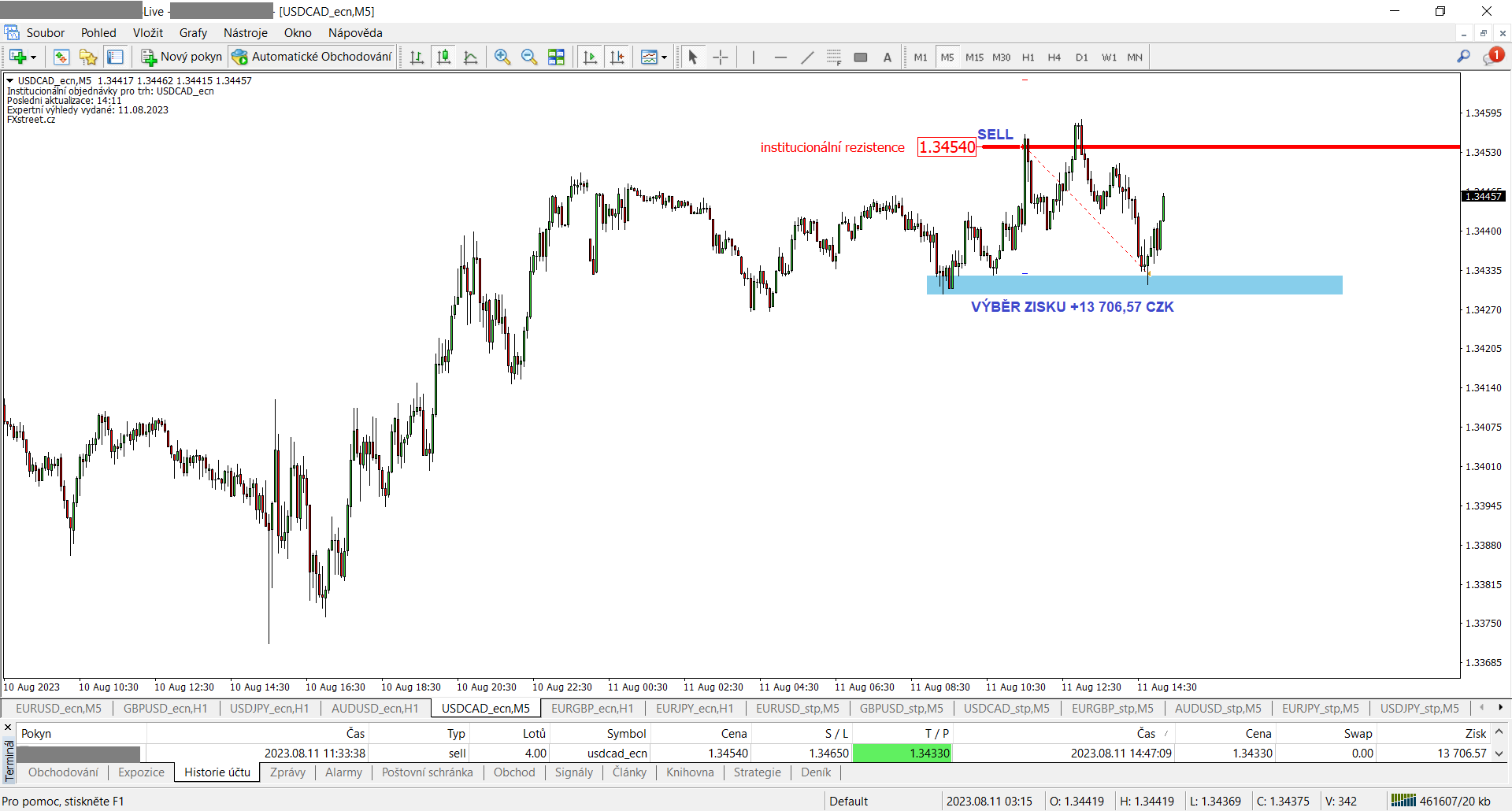1512x811 pixels.
Task: Select the trendline drawing tool
Action: [x=807, y=57]
